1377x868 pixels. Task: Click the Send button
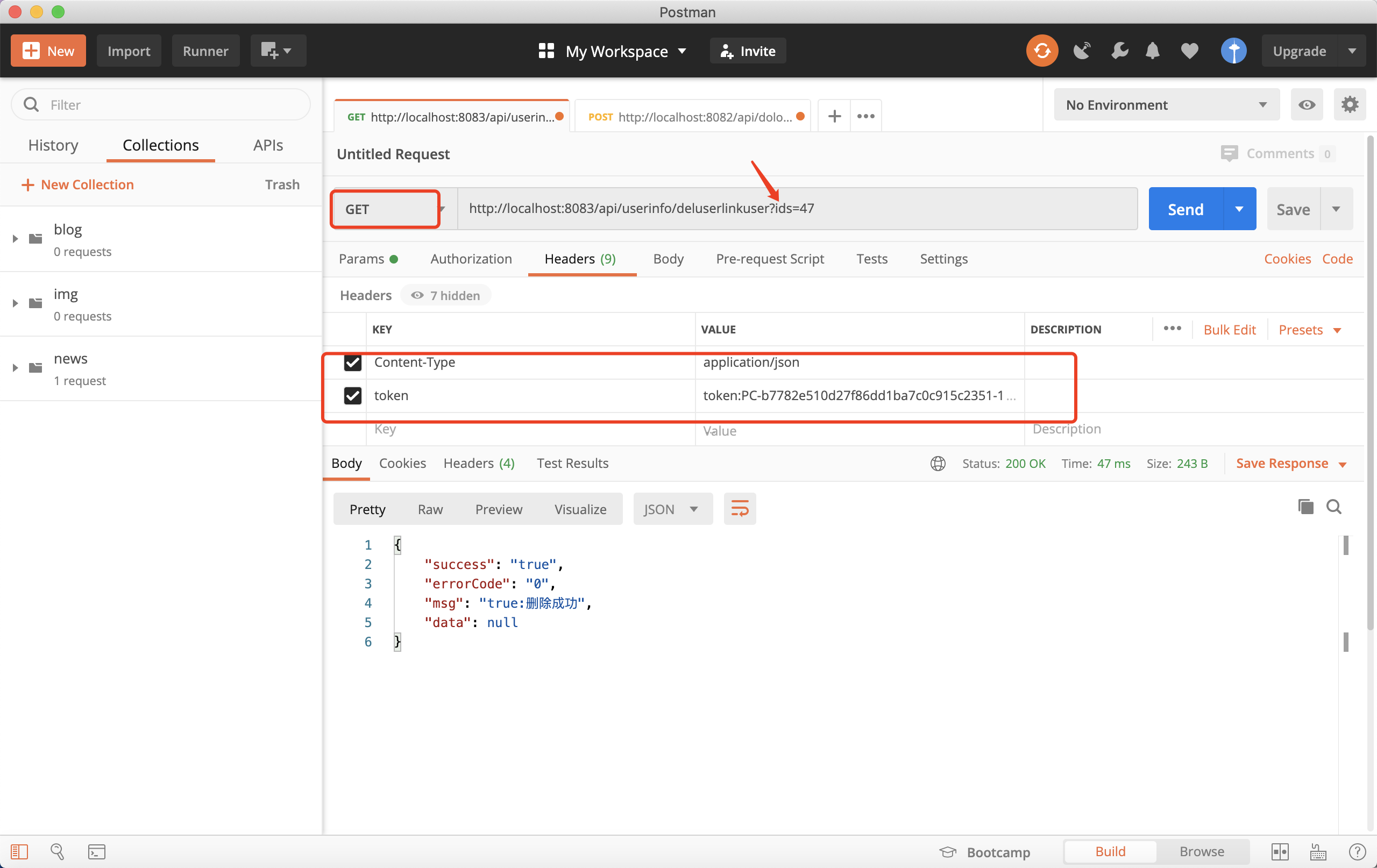coord(1185,209)
